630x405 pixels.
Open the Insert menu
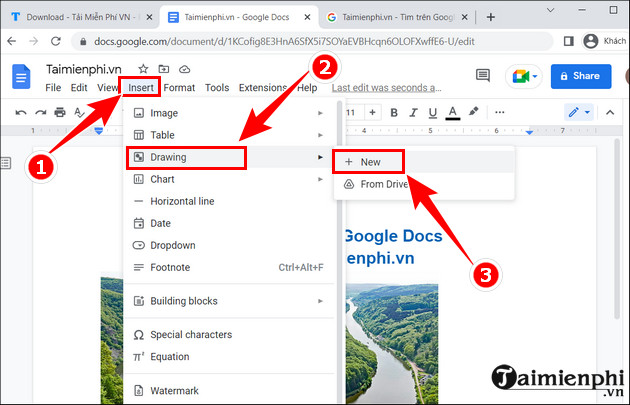pos(141,88)
